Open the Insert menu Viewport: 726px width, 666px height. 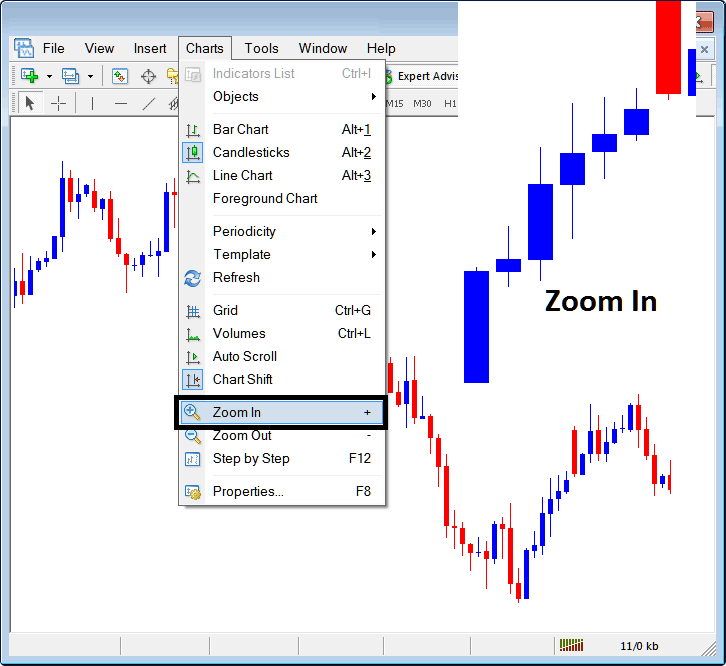click(x=150, y=49)
